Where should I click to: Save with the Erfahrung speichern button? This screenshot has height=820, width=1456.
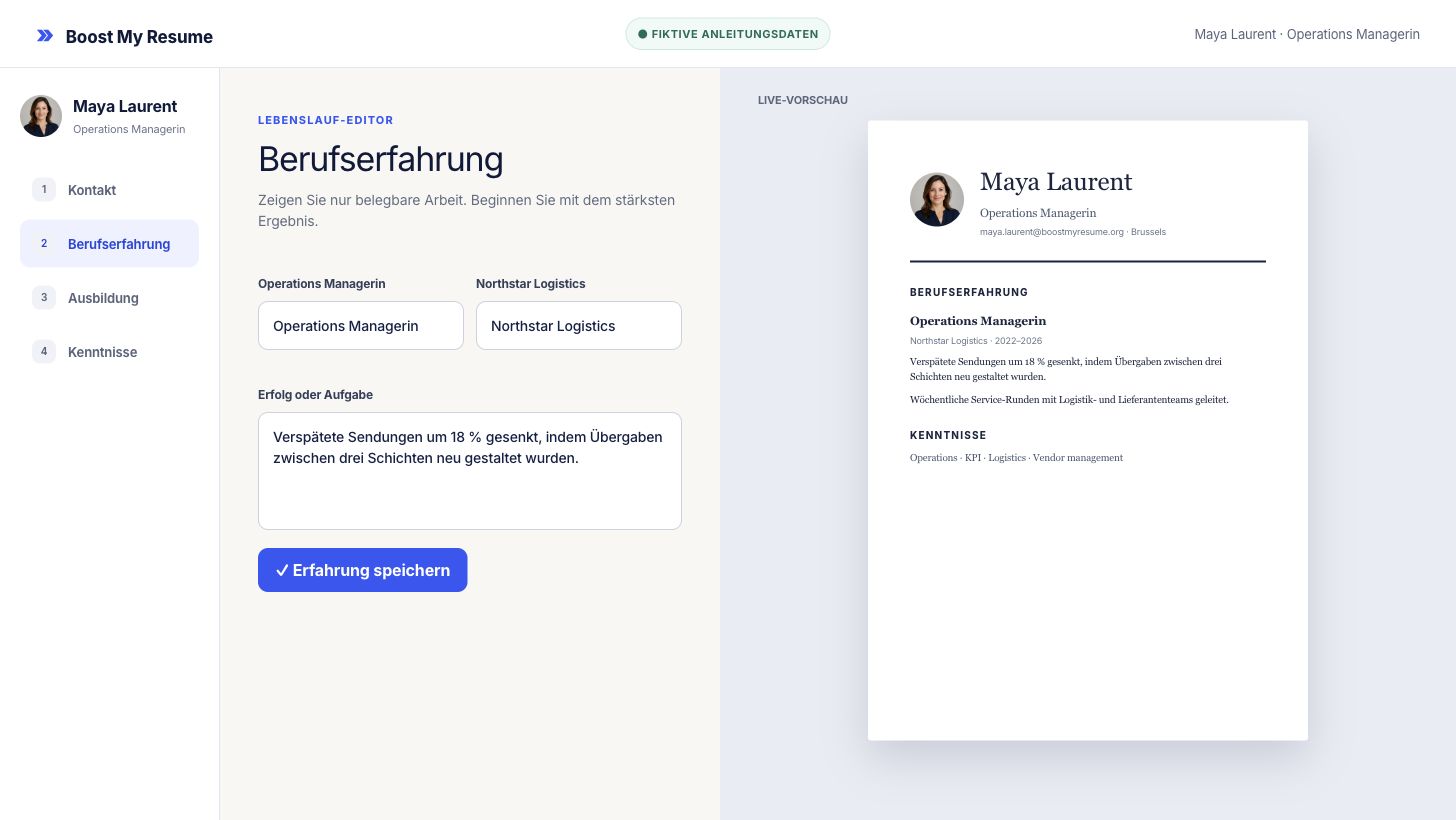[x=363, y=570]
